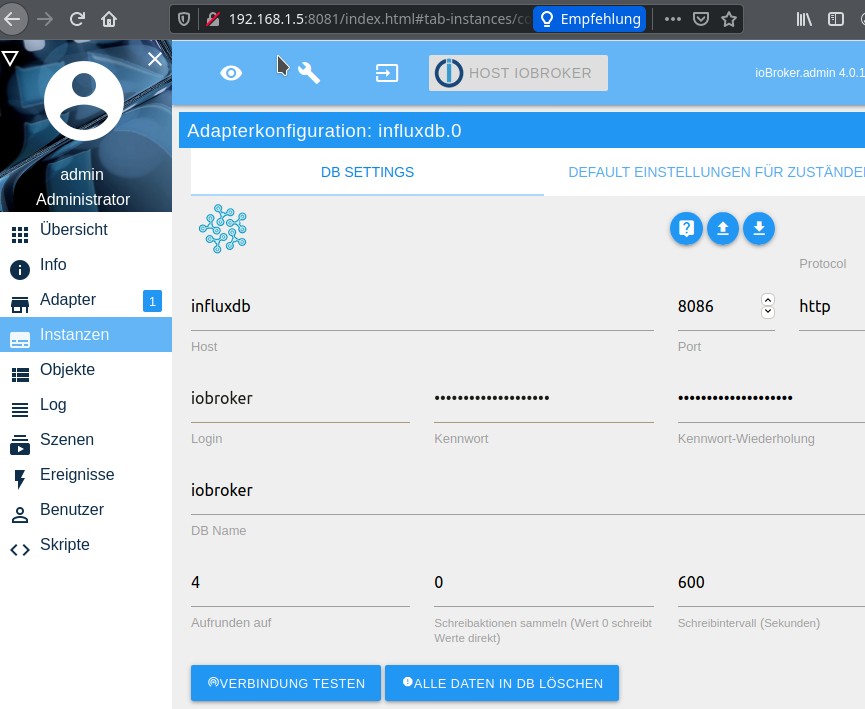Toggle expert mode with the eye icon
The width and height of the screenshot is (865, 709).
pyautogui.click(x=231, y=72)
